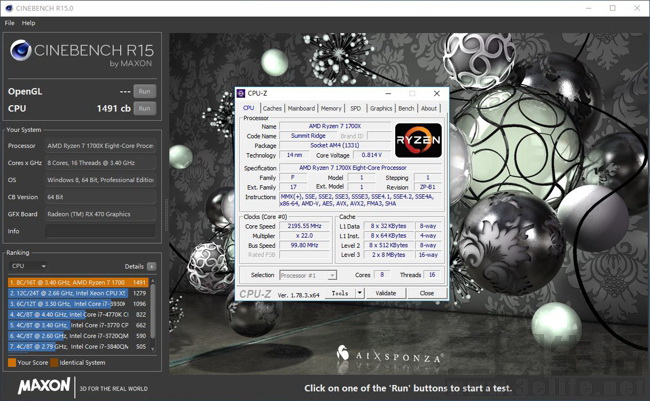Click the Bus Speed value 99.80 MHz

point(305,245)
